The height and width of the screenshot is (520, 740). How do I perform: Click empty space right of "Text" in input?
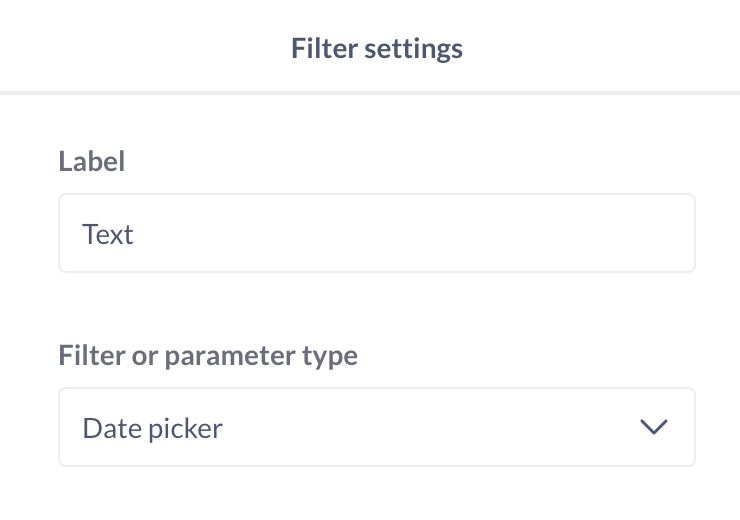pyautogui.click(x=400, y=234)
